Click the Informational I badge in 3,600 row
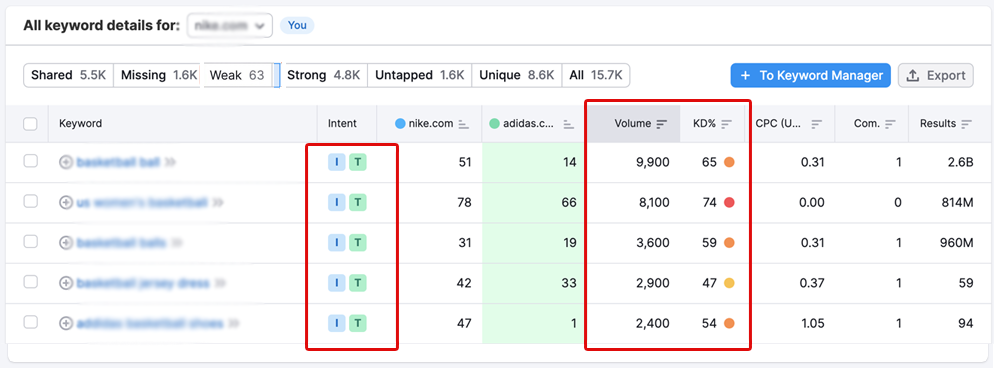This screenshot has width=994, height=368. (337, 243)
